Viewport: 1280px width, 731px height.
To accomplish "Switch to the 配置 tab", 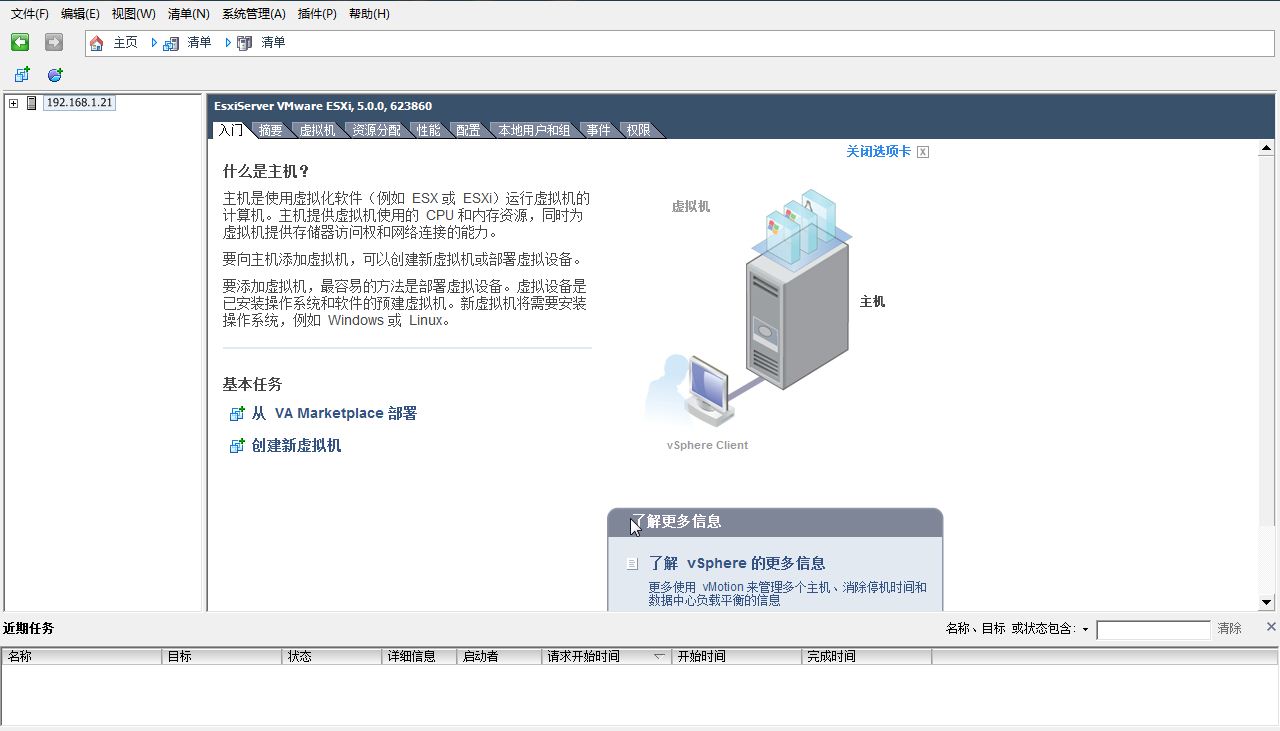I will [x=468, y=130].
